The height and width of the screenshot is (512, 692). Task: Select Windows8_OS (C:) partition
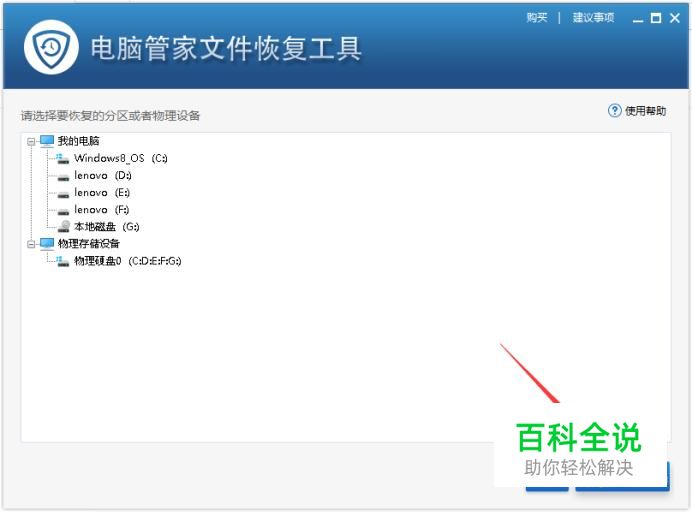coord(120,158)
